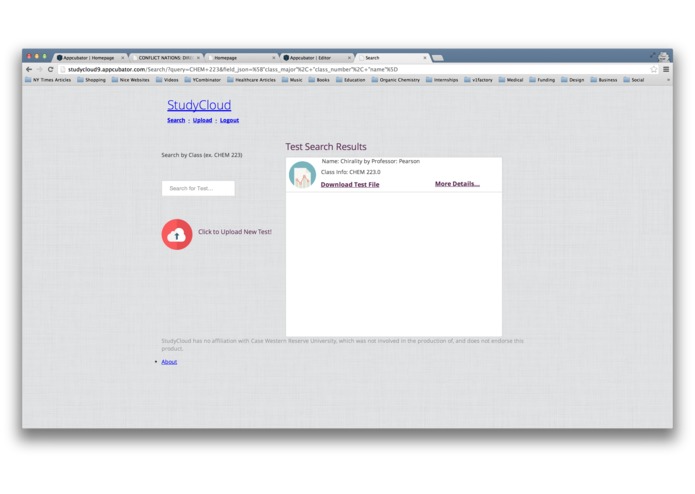Image resolution: width=695 pixels, height=494 pixels.
Task: Open the Shopping bookmark folder
Action: click(91, 80)
